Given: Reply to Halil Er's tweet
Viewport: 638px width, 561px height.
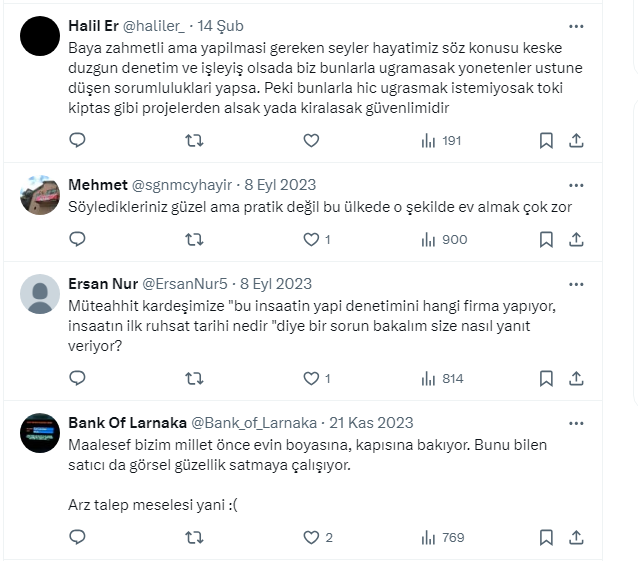Looking at the screenshot, I should coord(77,141).
